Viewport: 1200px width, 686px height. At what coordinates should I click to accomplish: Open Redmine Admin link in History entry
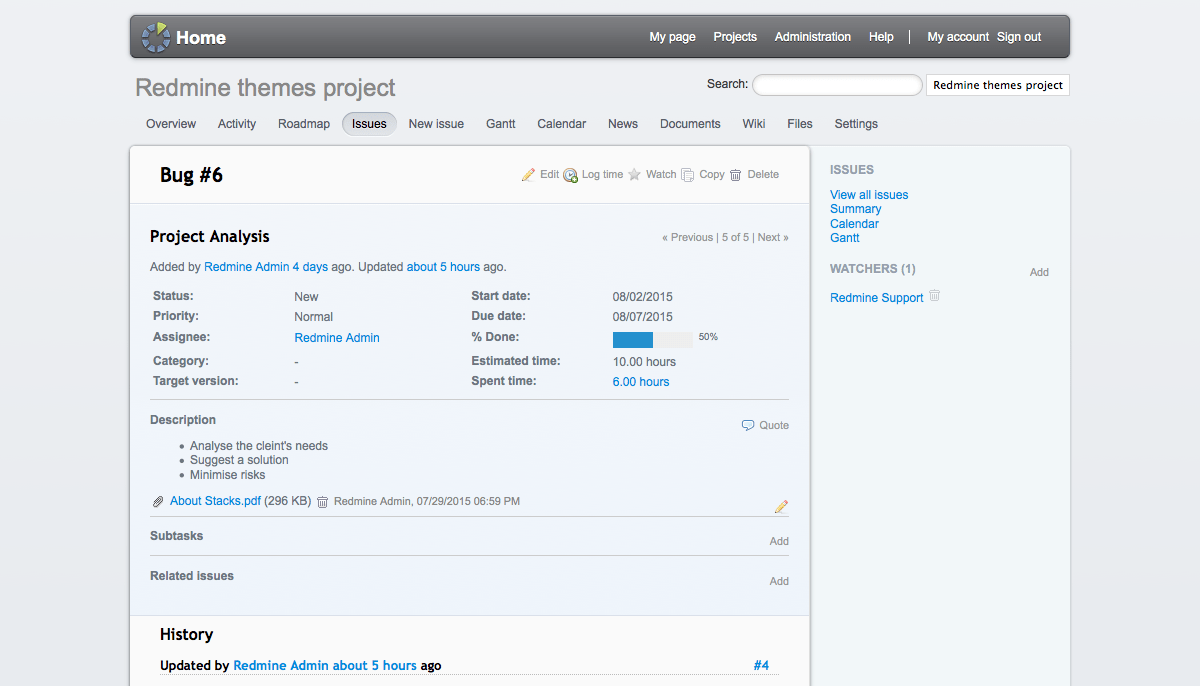pyautogui.click(x=281, y=666)
